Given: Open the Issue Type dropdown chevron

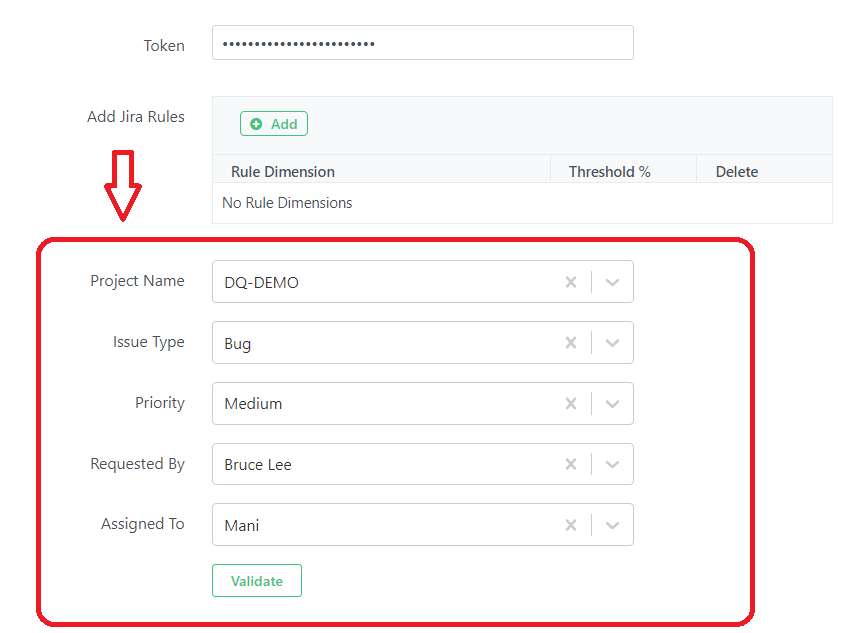Looking at the screenshot, I should pos(612,343).
